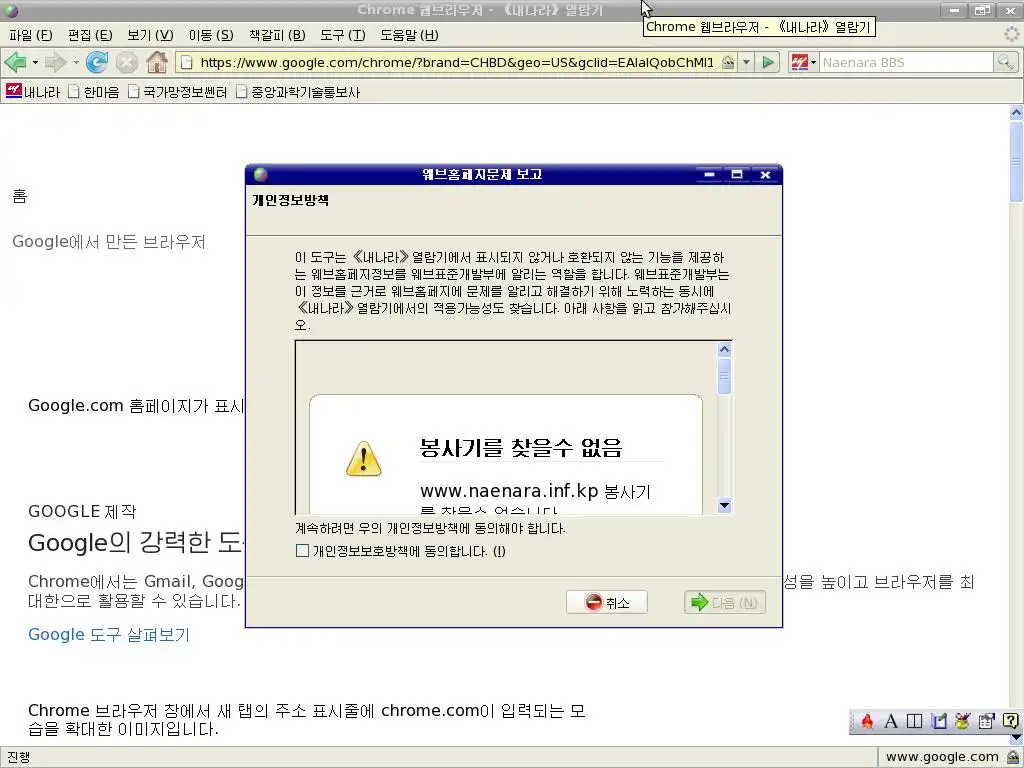Click the page icon in the address bar
The image size is (1024, 768).
(187, 63)
